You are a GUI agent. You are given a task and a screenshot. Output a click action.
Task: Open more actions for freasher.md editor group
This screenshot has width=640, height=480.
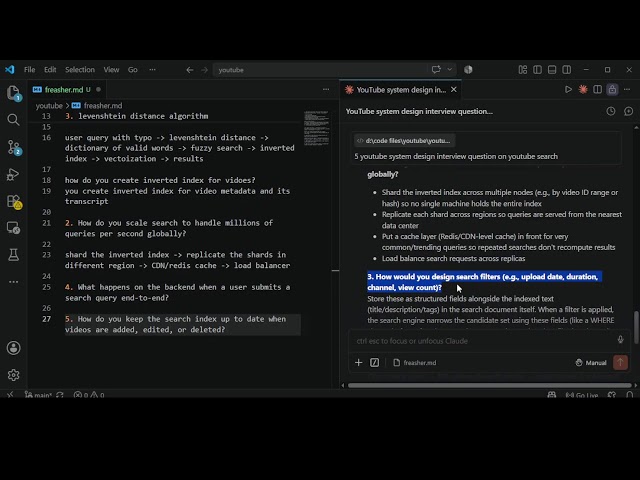click(x=326, y=89)
